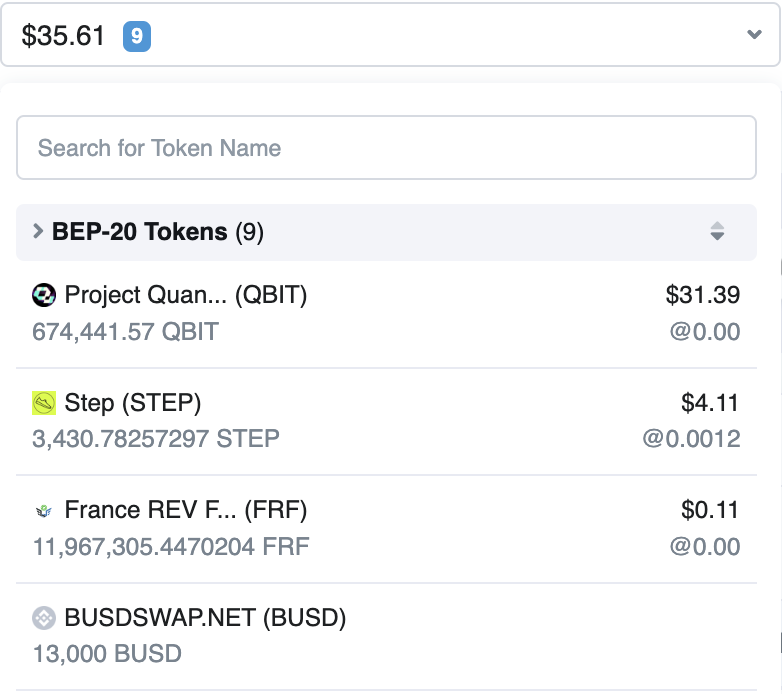This screenshot has height=694, width=782.
Task: Click the $4.11 STEP value
Action: [x=710, y=403]
